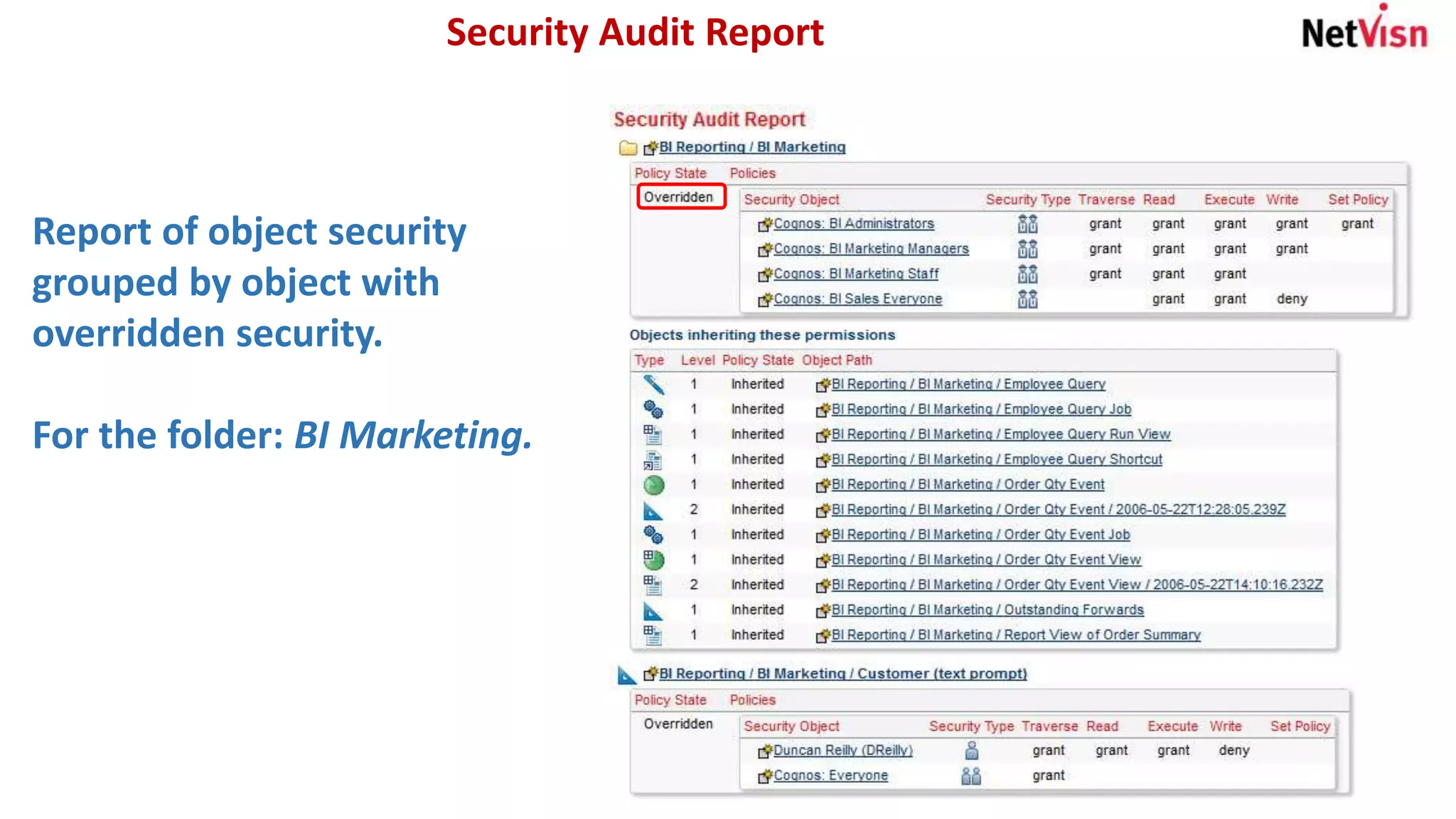Open Order Qty Event 2006-05-22T12:28:05.239Z link

(1059, 510)
